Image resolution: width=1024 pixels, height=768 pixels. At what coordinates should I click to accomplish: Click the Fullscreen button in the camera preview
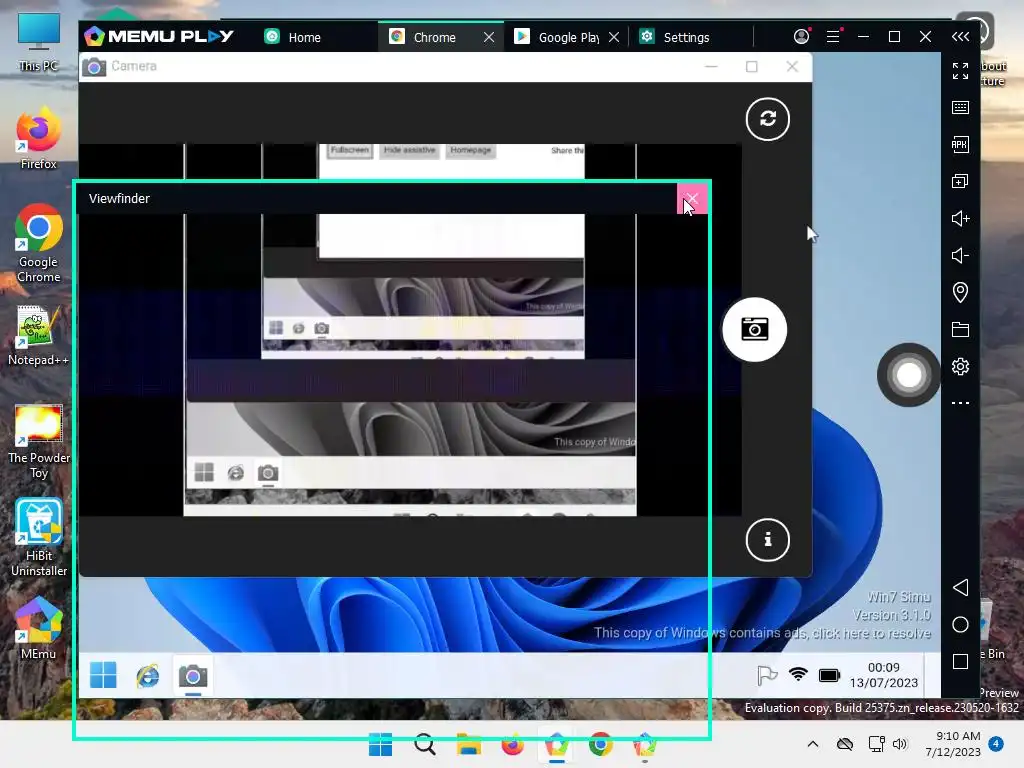350,150
